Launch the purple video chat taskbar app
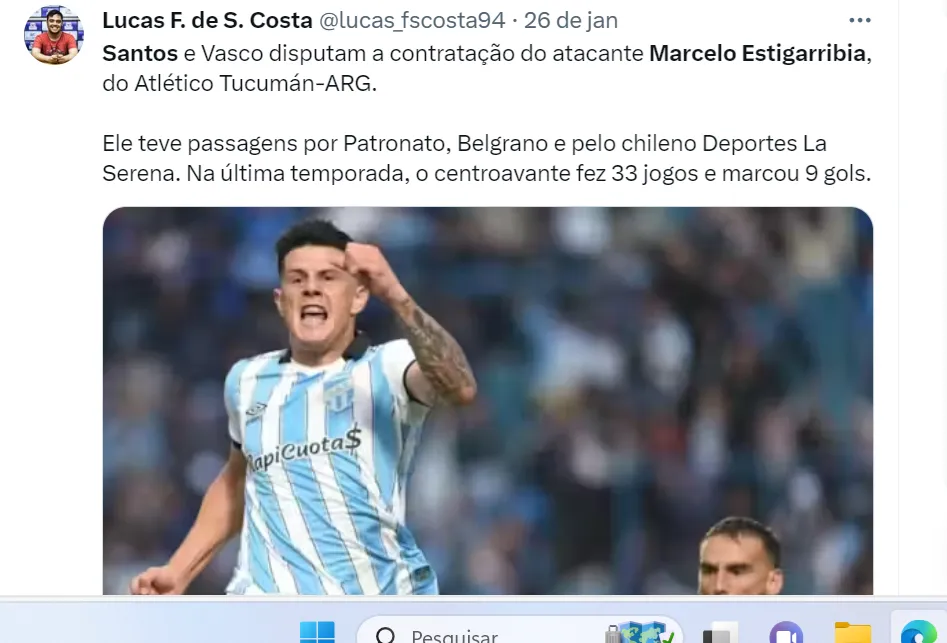Image resolution: width=947 pixels, height=643 pixels. click(786, 633)
